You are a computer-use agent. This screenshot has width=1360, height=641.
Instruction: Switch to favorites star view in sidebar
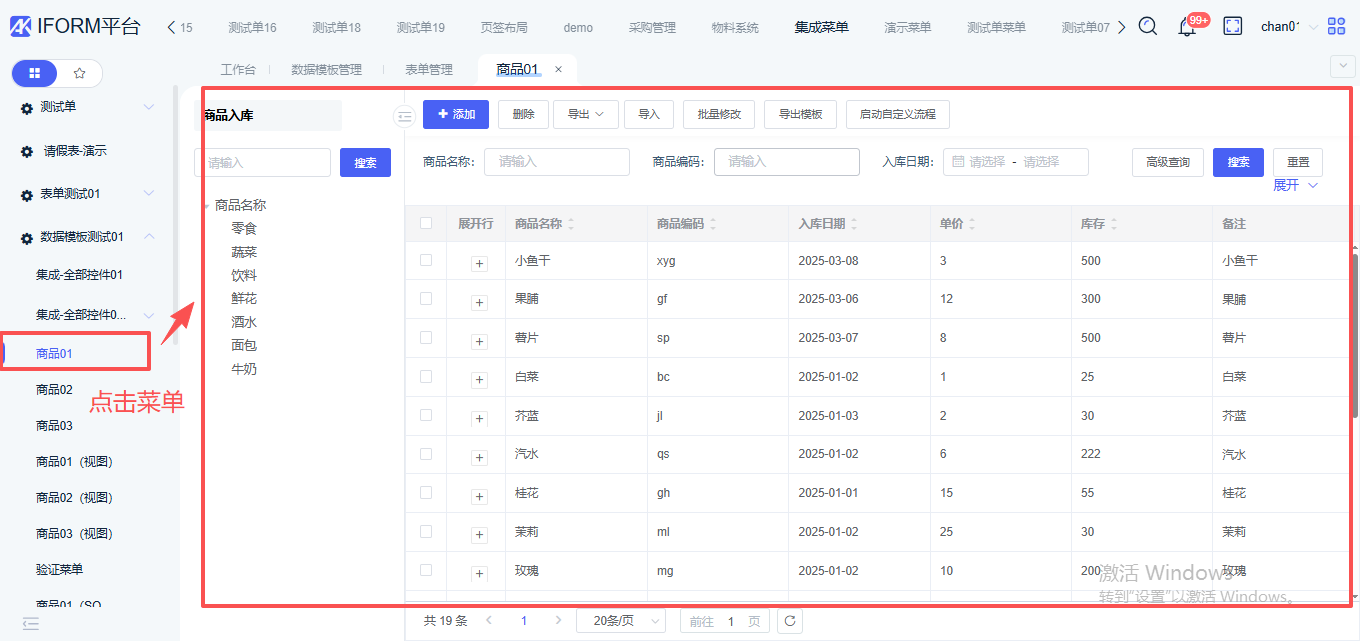coord(80,73)
